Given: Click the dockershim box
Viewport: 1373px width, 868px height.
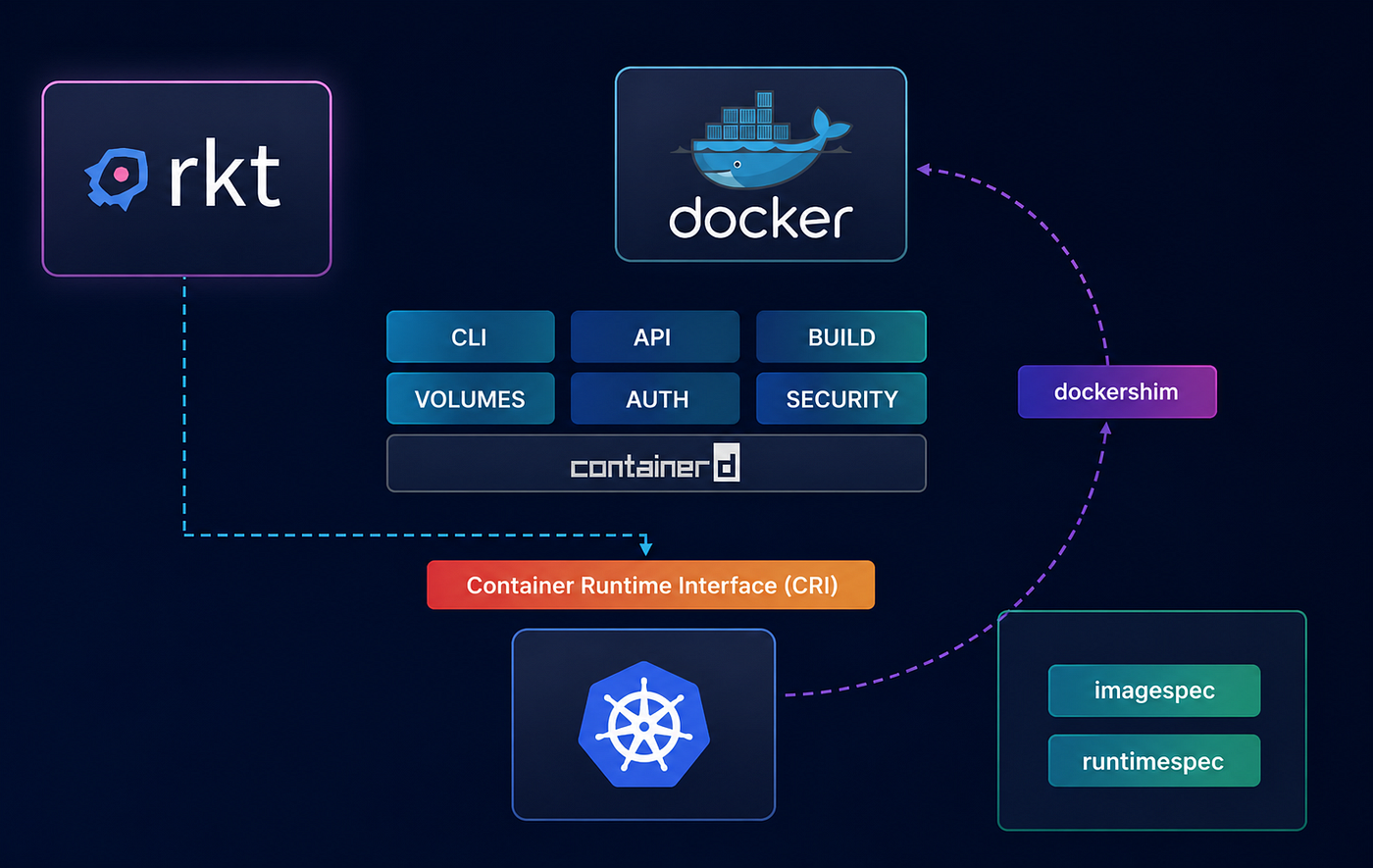Looking at the screenshot, I should coord(1117,391).
